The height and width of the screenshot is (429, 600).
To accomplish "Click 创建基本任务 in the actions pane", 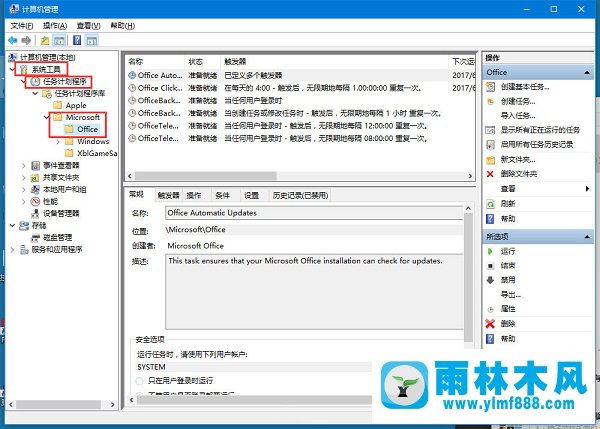I will [x=525, y=87].
